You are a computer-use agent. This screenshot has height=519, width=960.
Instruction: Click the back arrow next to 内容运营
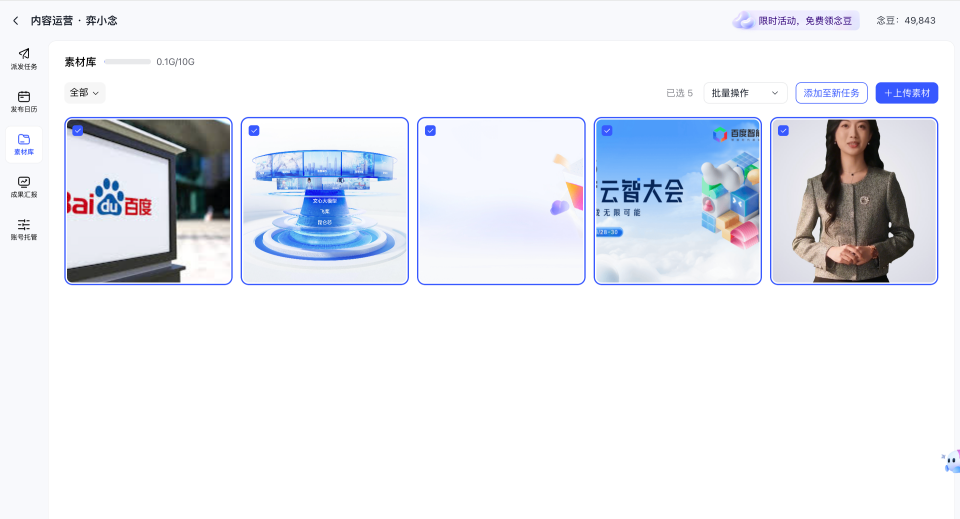[x=15, y=21]
